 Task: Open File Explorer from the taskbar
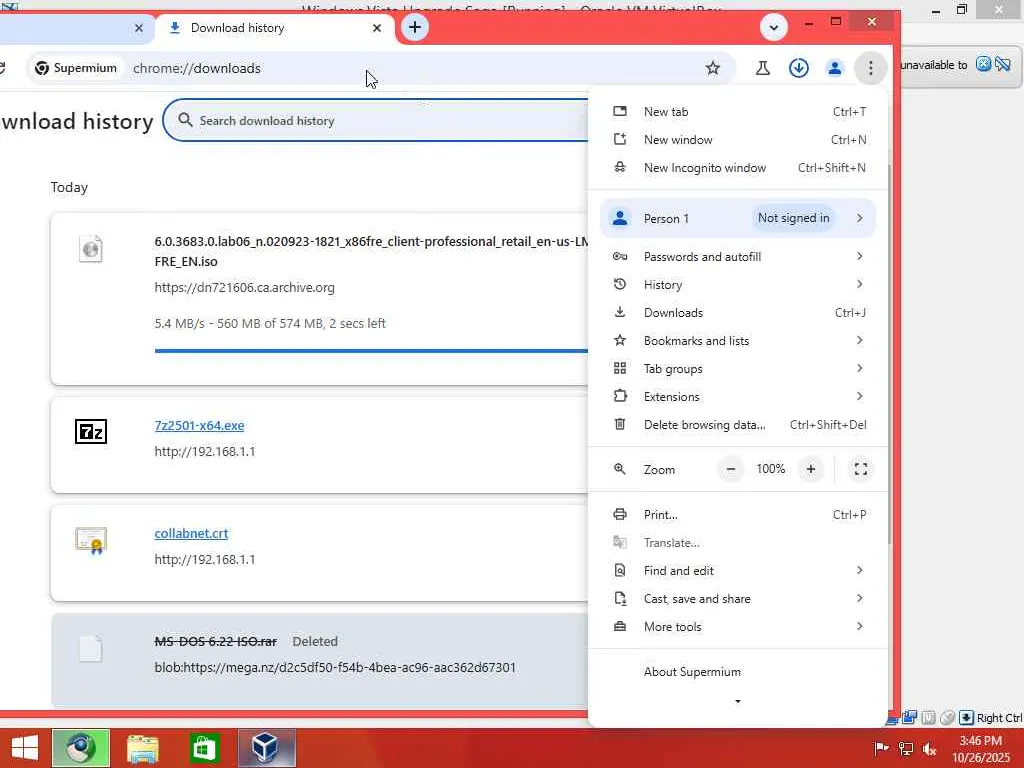point(142,748)
